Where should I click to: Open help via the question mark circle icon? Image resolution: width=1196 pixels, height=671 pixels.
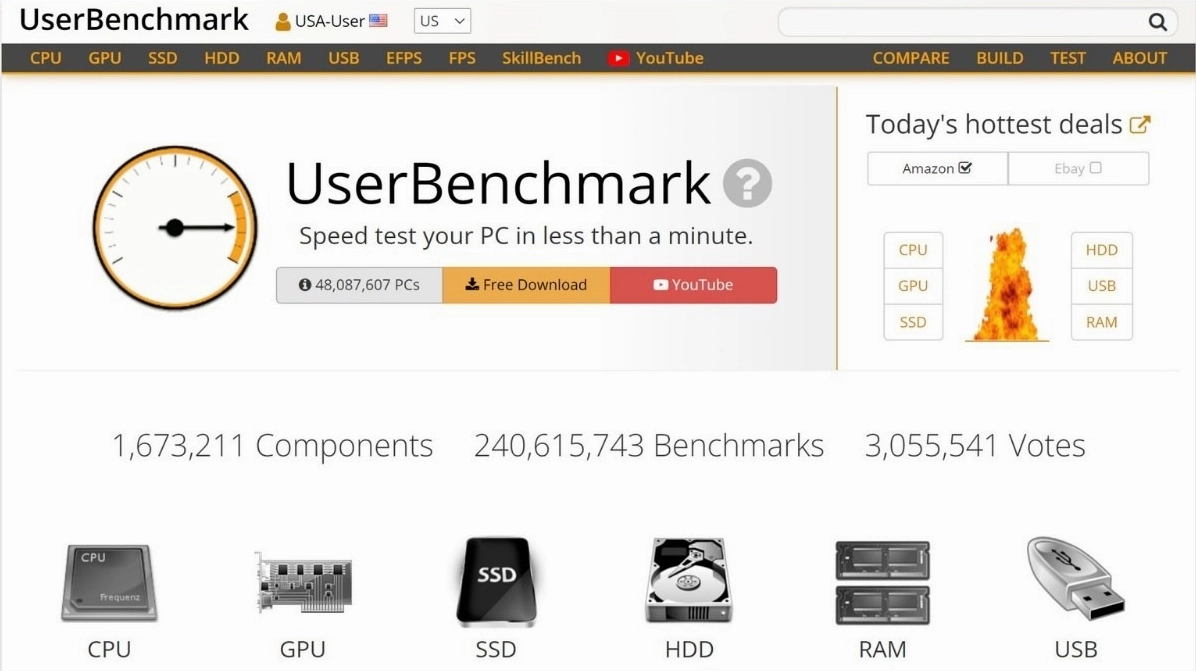point(746,185)
